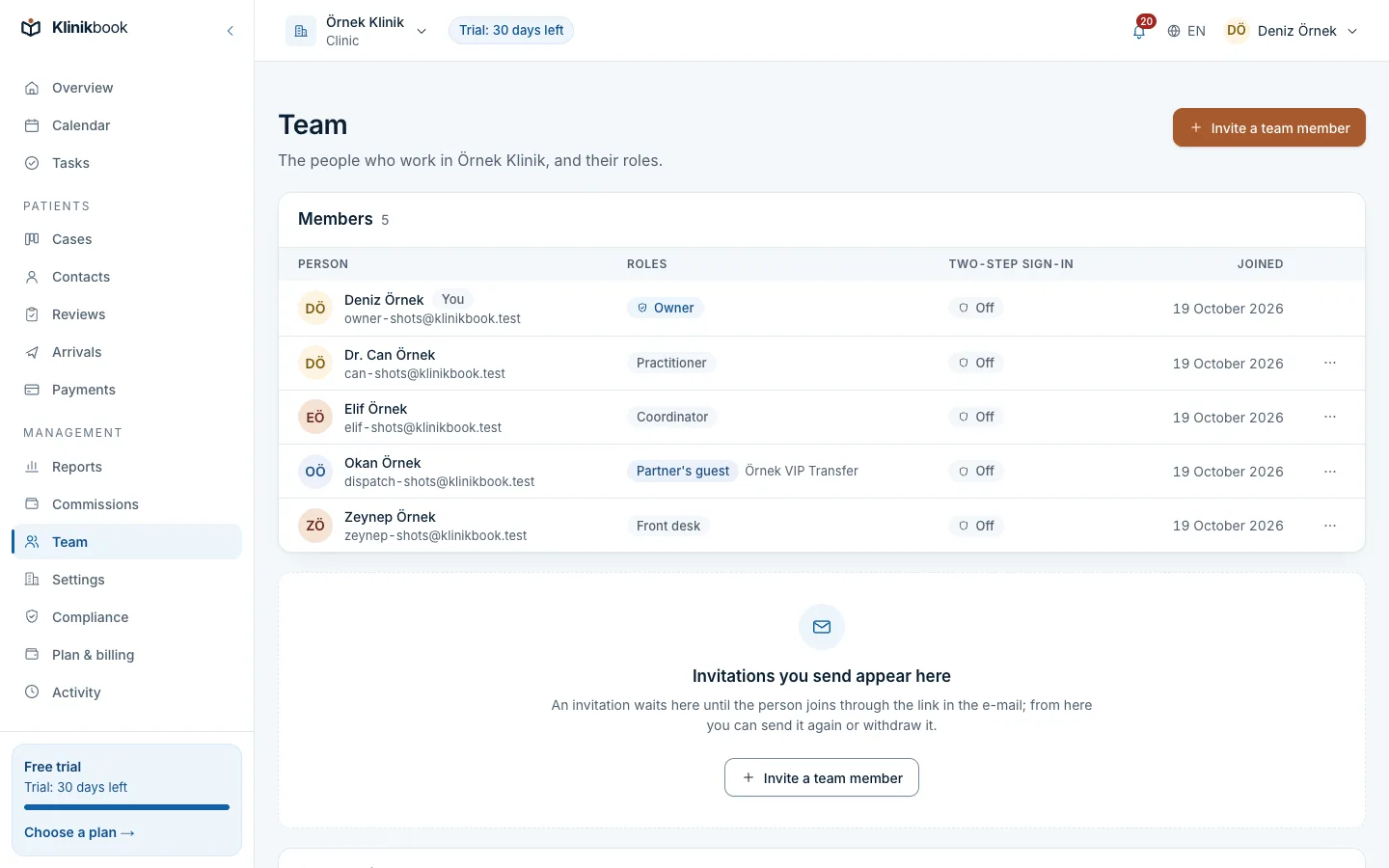1389x868 pixels.
Task: Click the free trial progress bar
Action: point(126,807)
